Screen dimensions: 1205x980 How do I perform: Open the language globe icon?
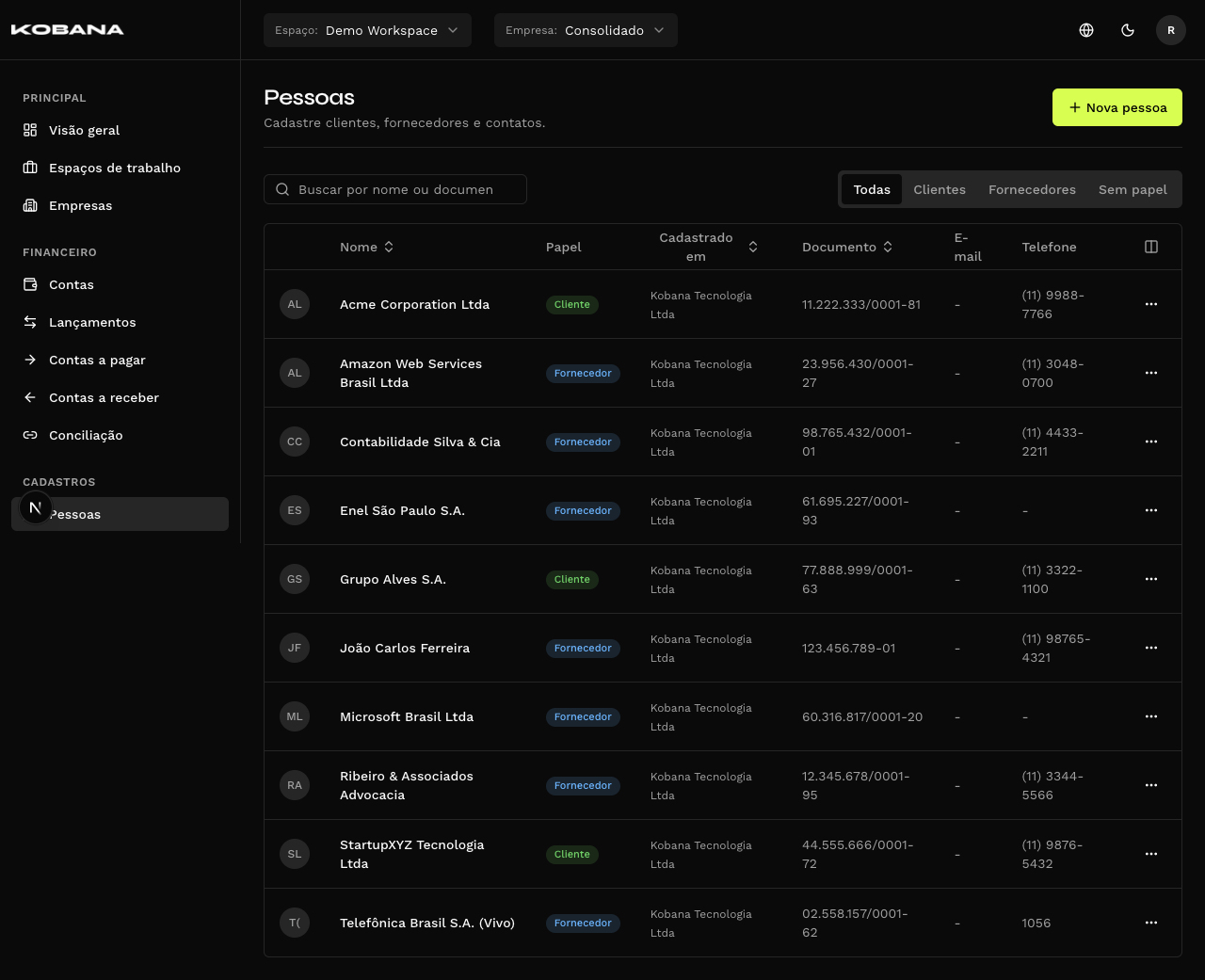pyautogui.click(x=1086, y=30)
